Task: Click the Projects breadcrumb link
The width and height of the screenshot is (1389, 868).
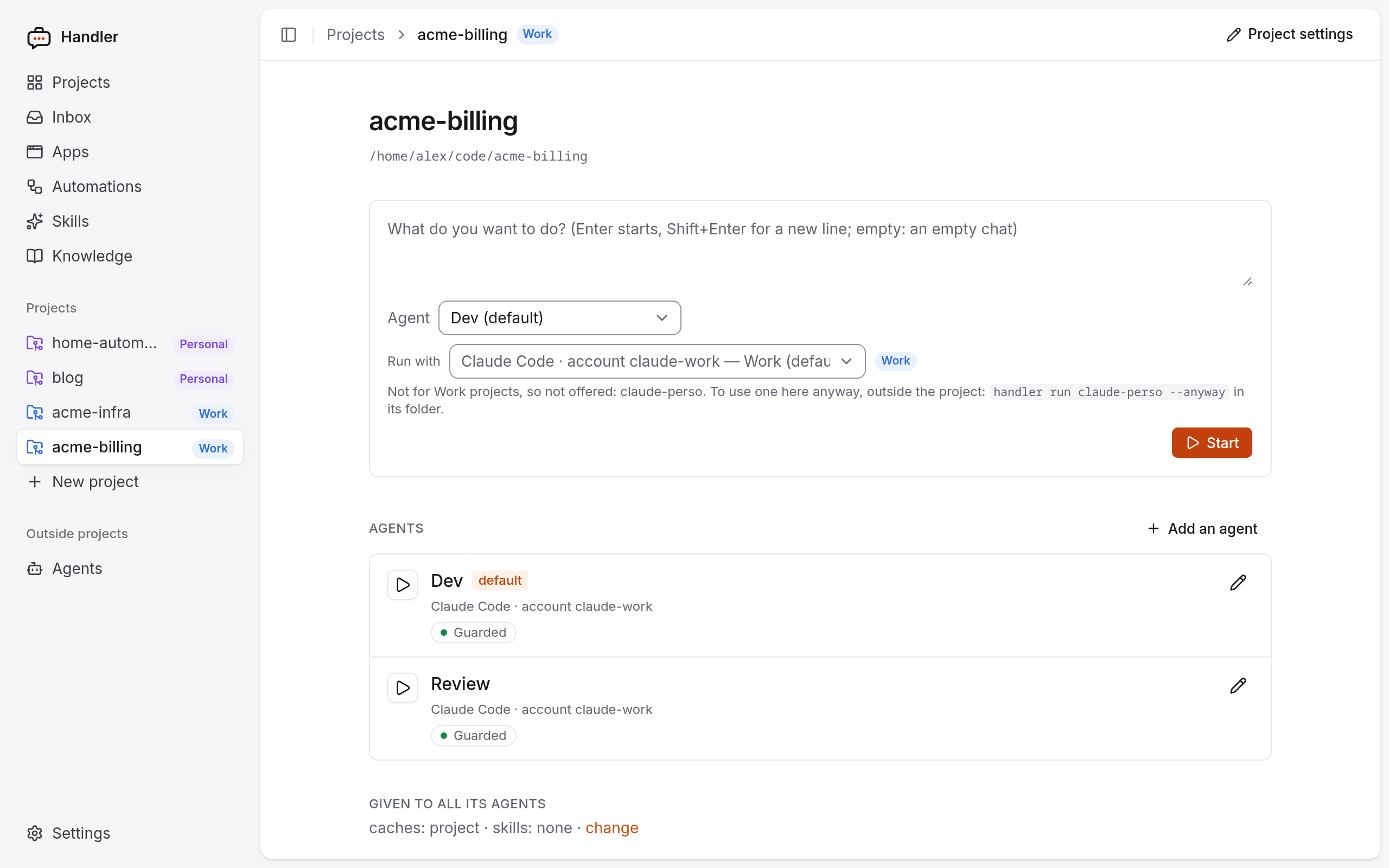Action: pyautogui.click(x=355, y=34)
